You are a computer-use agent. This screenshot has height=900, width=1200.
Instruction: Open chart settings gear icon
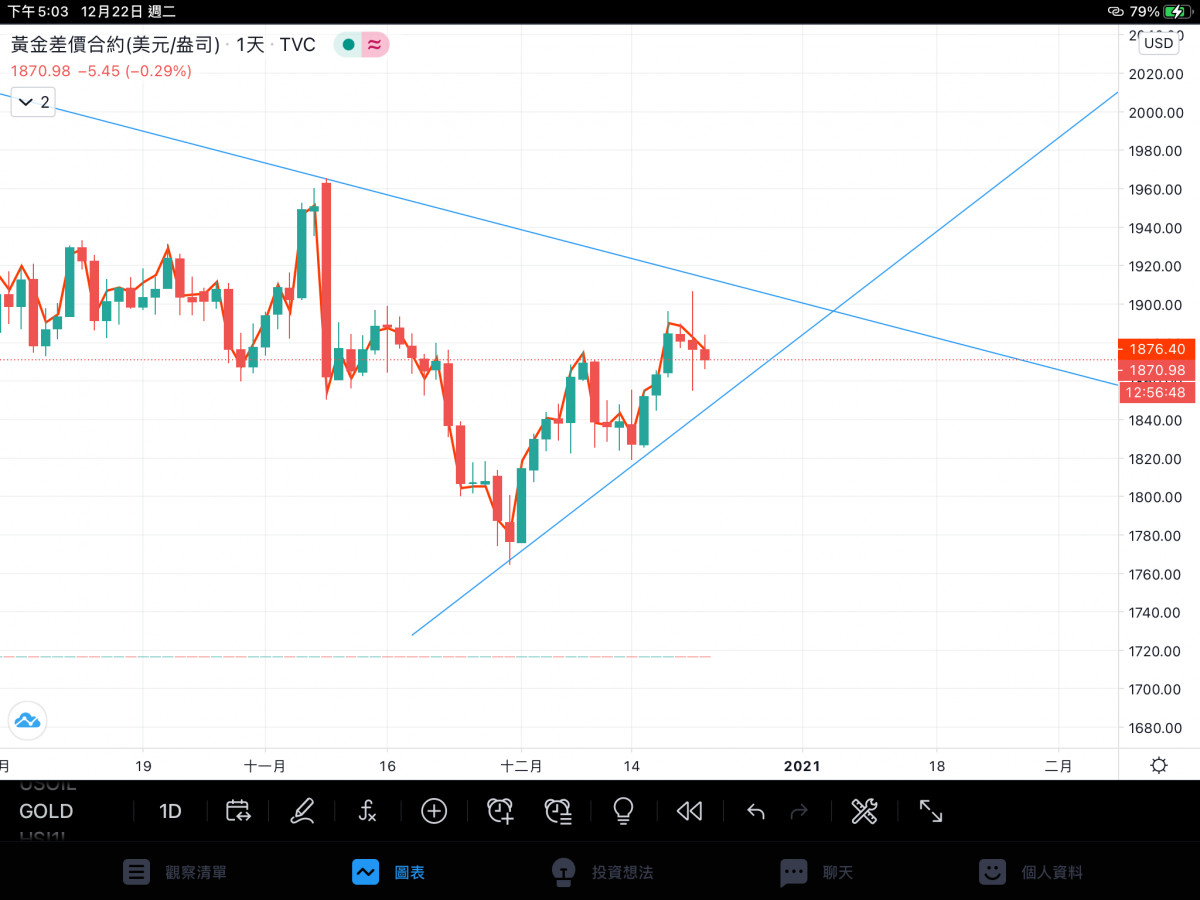1158,765
